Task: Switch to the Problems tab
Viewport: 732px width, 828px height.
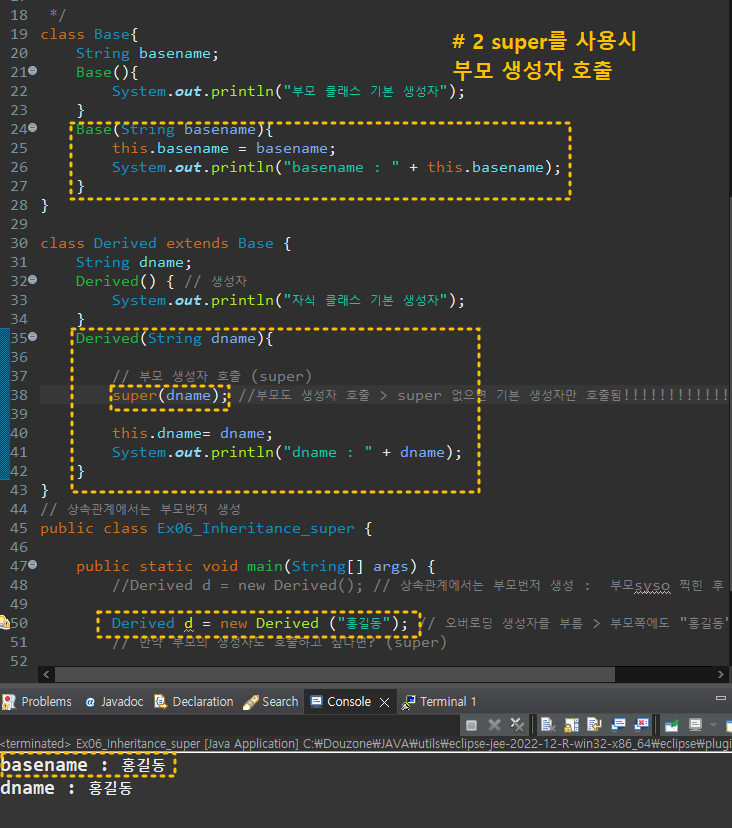Action: [37, 702]
